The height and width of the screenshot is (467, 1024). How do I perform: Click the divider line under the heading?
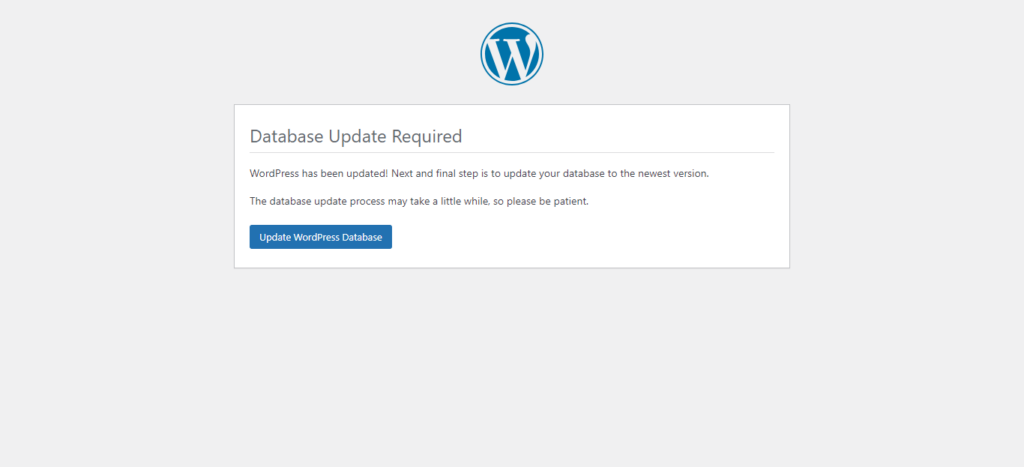pos(511,153)
